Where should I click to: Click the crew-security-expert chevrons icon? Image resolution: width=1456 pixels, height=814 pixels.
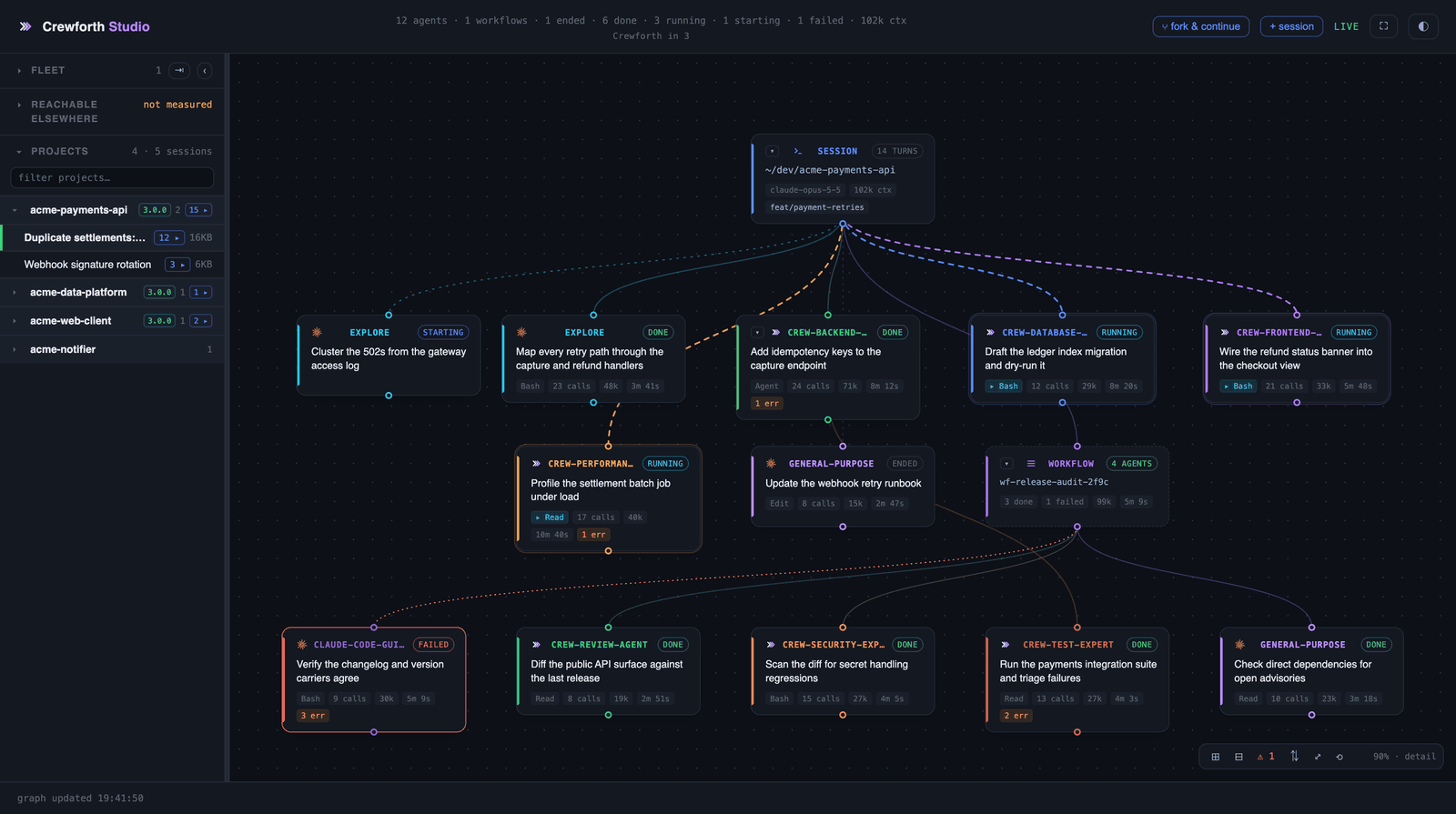point(771,645)
